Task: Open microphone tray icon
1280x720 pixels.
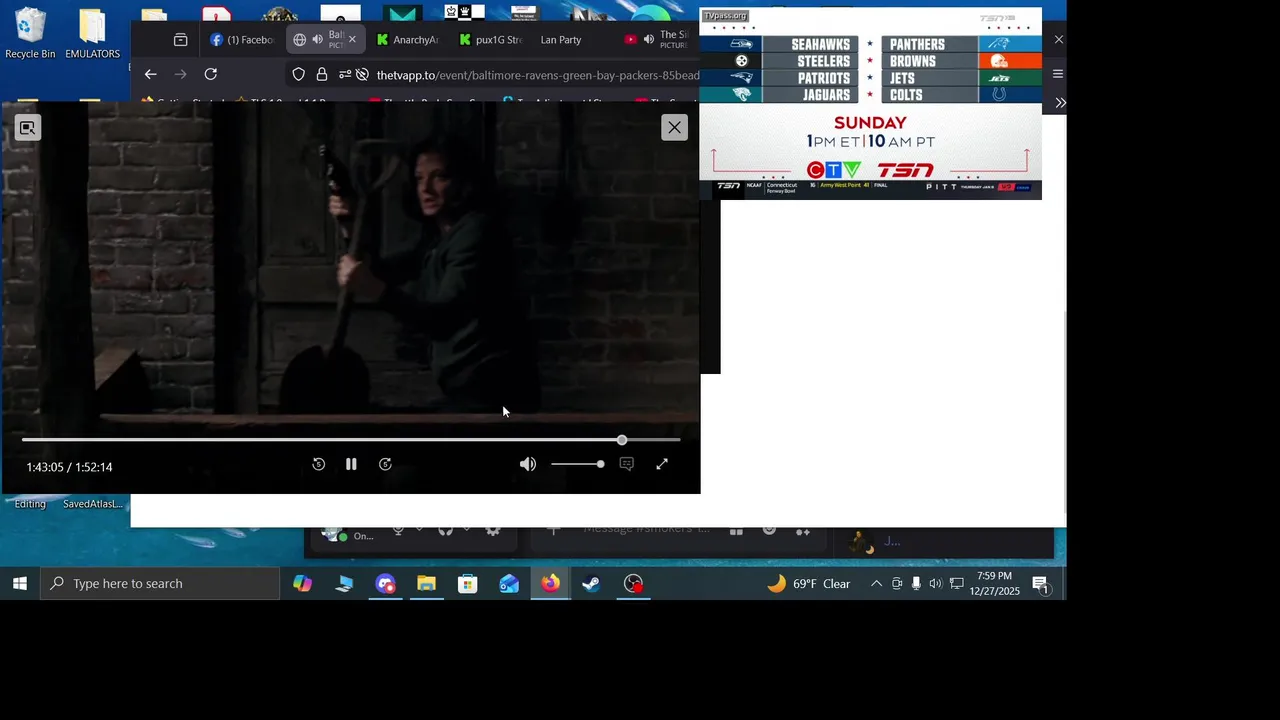Action: (x=916, y=584)
